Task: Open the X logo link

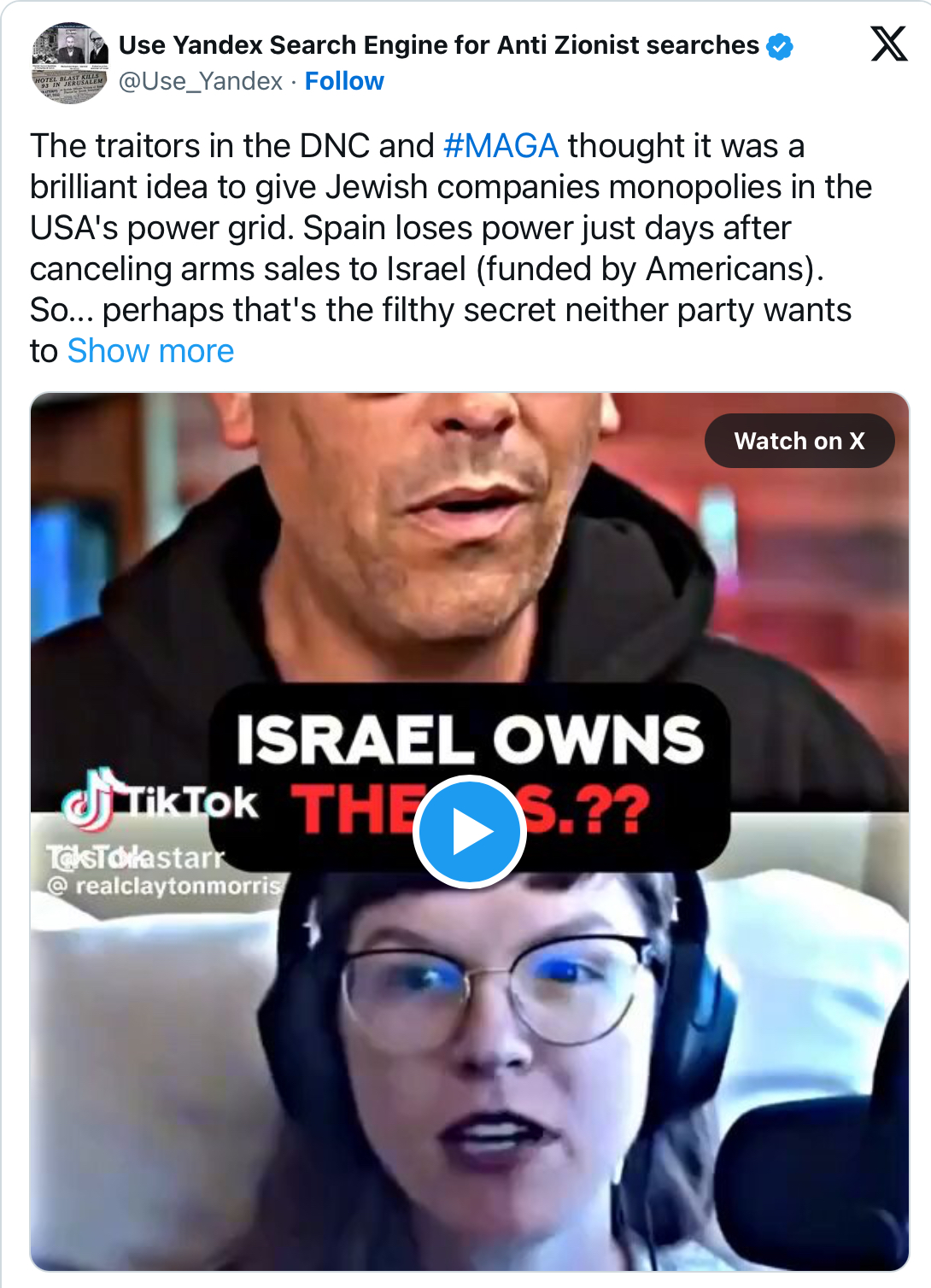Action: [888, 44]
